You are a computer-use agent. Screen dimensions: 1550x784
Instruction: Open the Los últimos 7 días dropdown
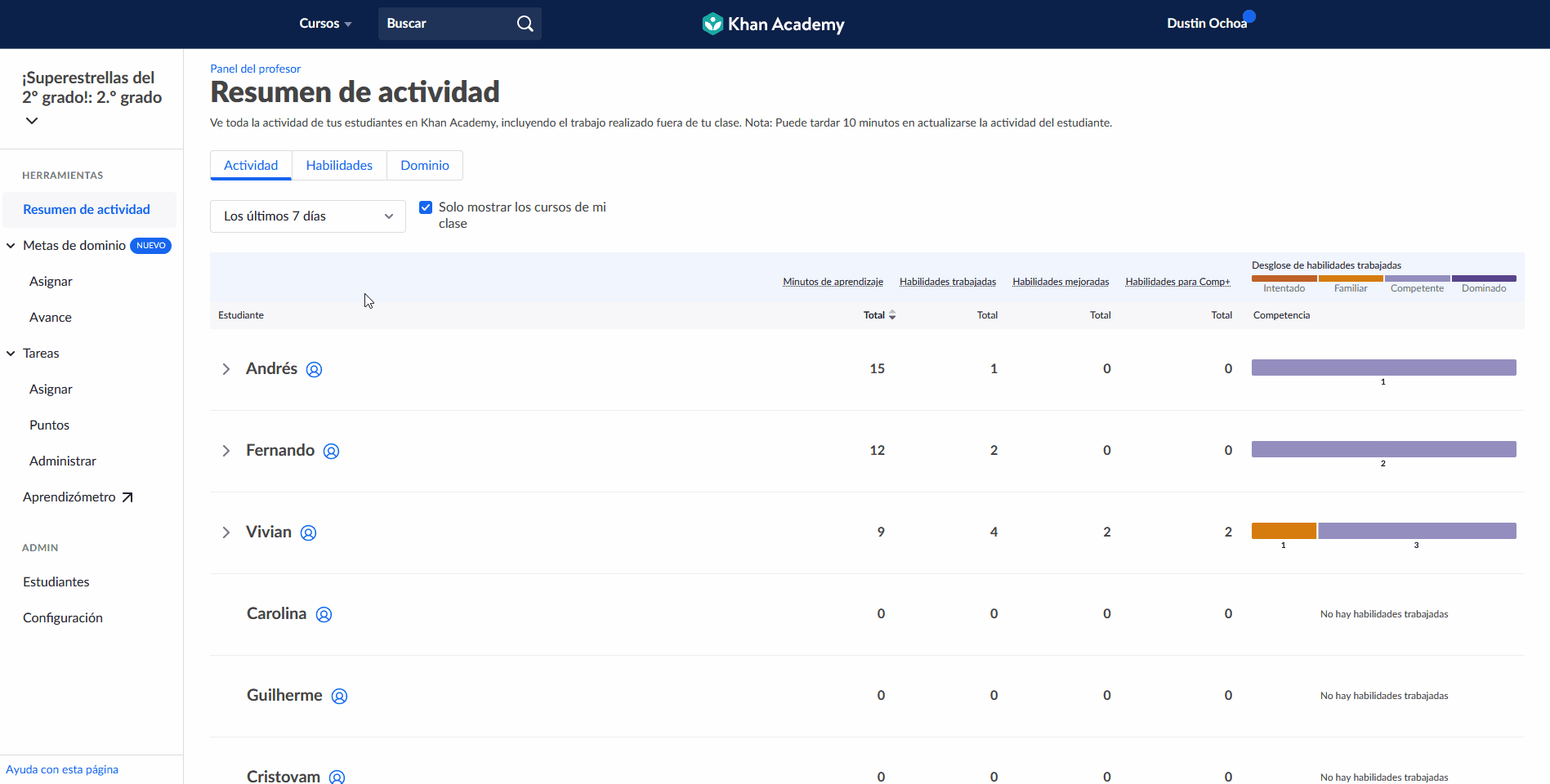308,216
